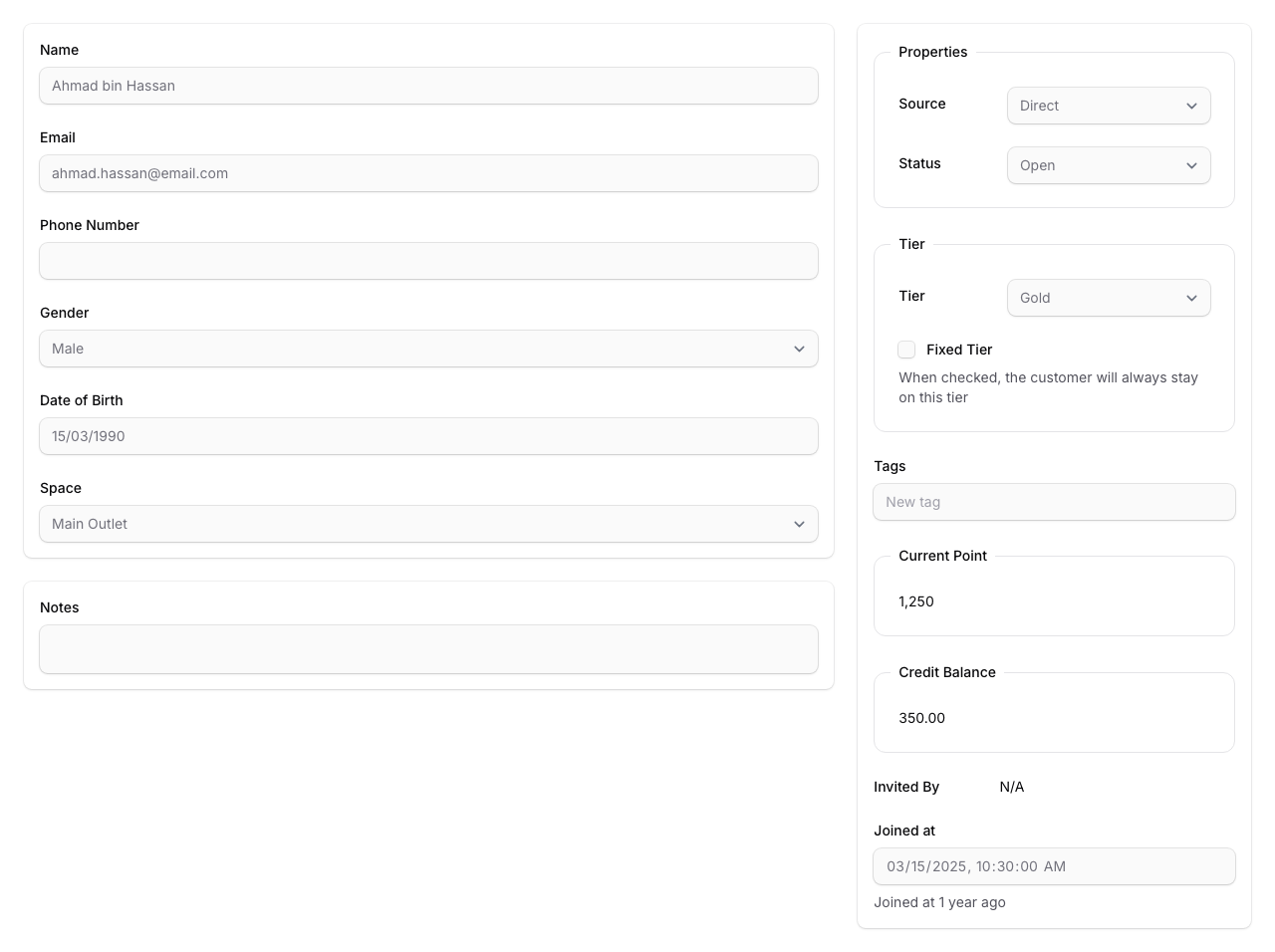Click the chevron on the Source selector
Image resolution: width=1275 pixels, height=952 pixels.
[1191, 106]
